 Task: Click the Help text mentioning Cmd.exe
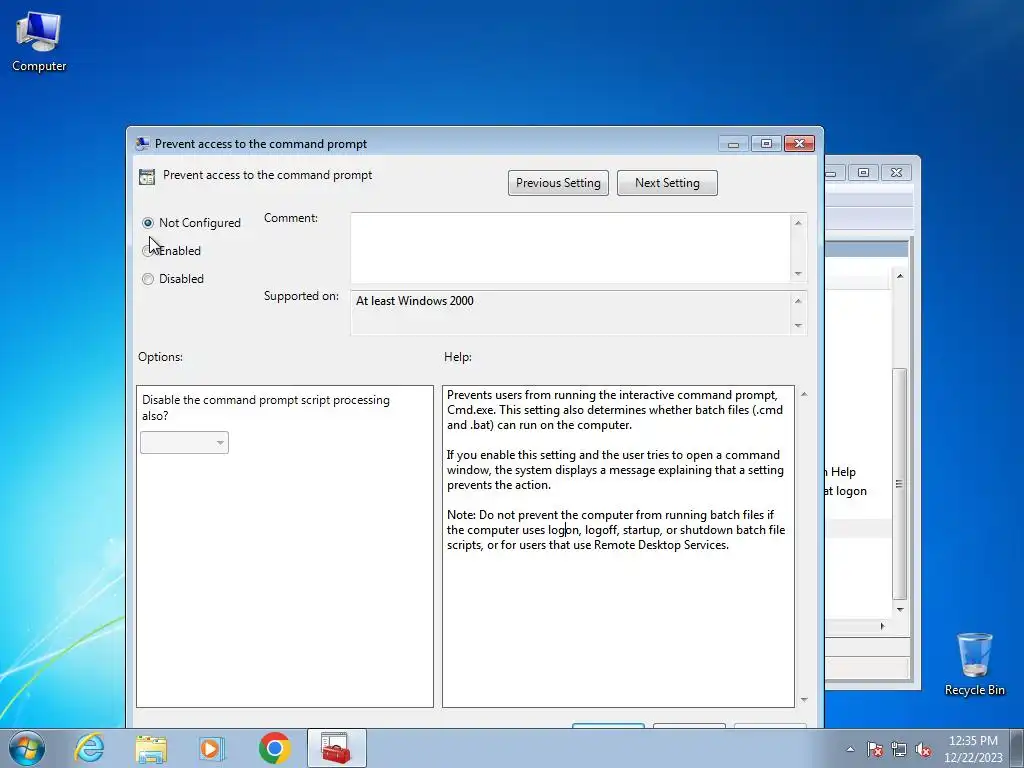[x=615, y=410]
